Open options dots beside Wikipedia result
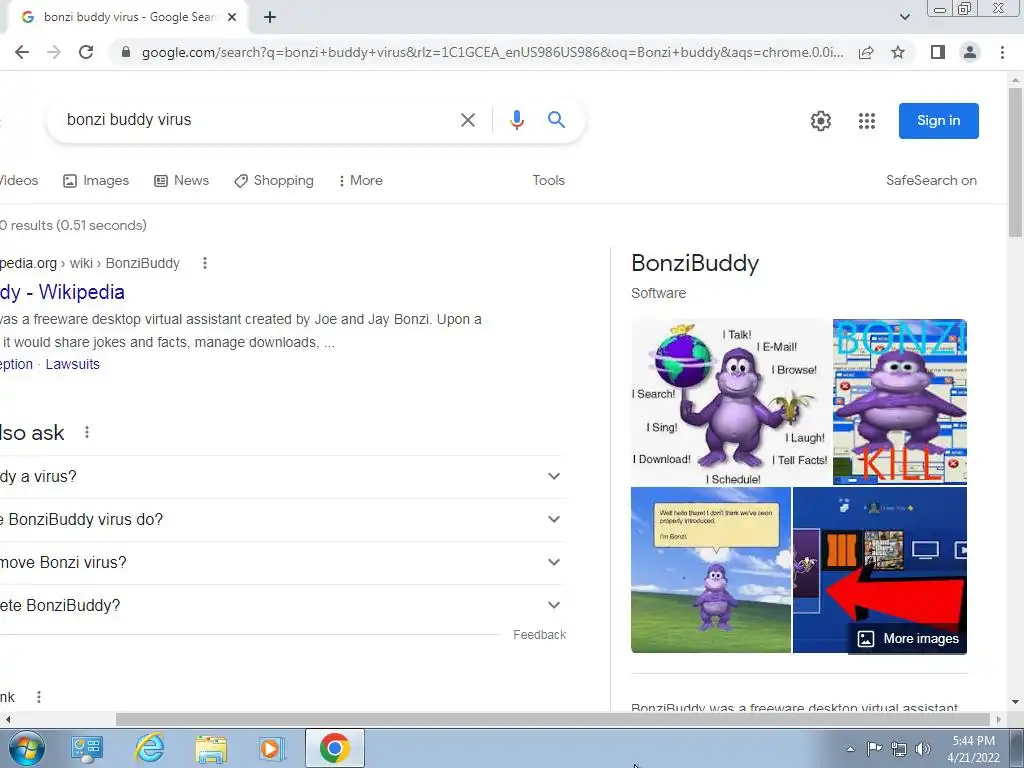Screen dimensions: 1024x768 (x=204, y=263)
